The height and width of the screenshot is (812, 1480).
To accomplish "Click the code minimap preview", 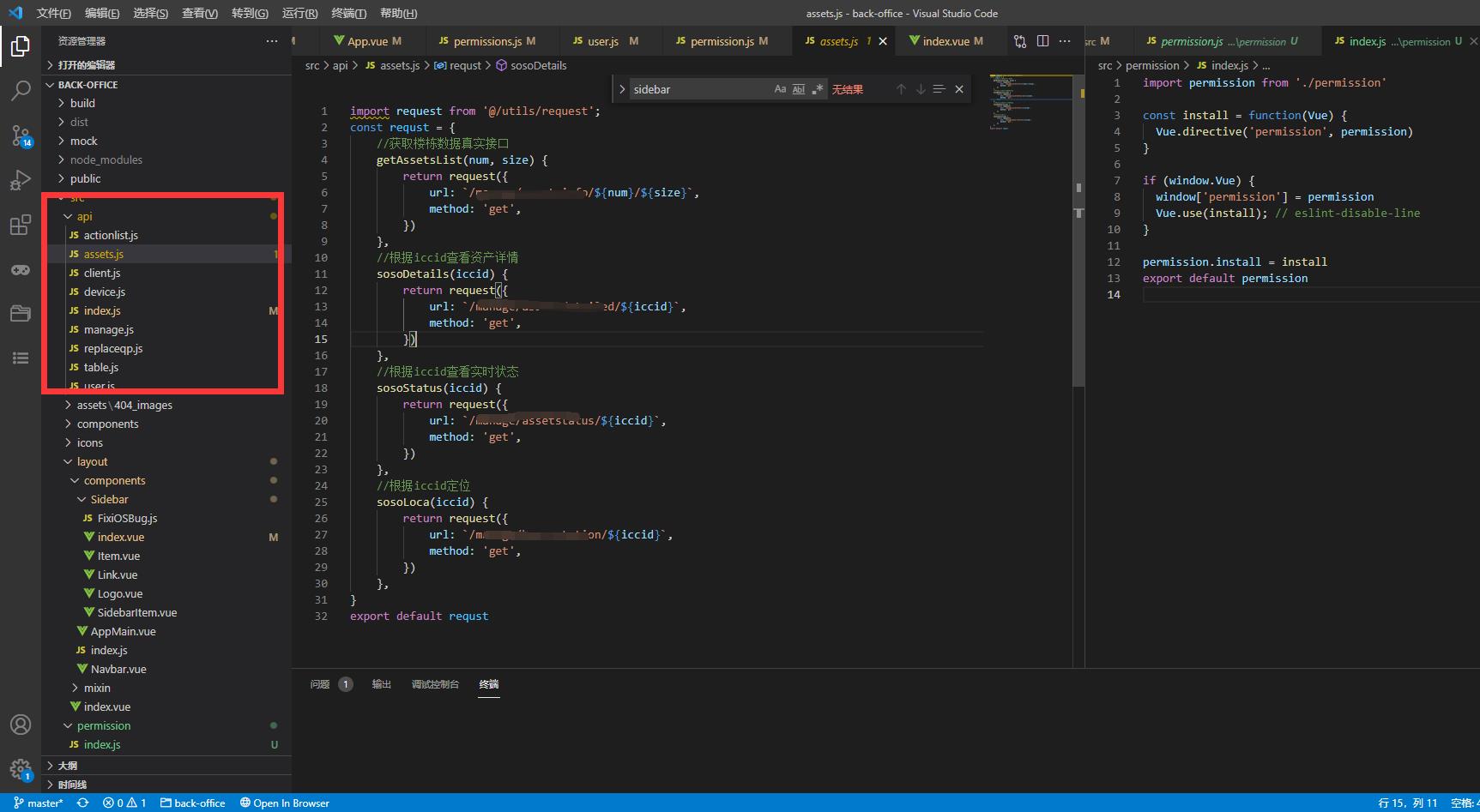I will tap(1029, 103).
